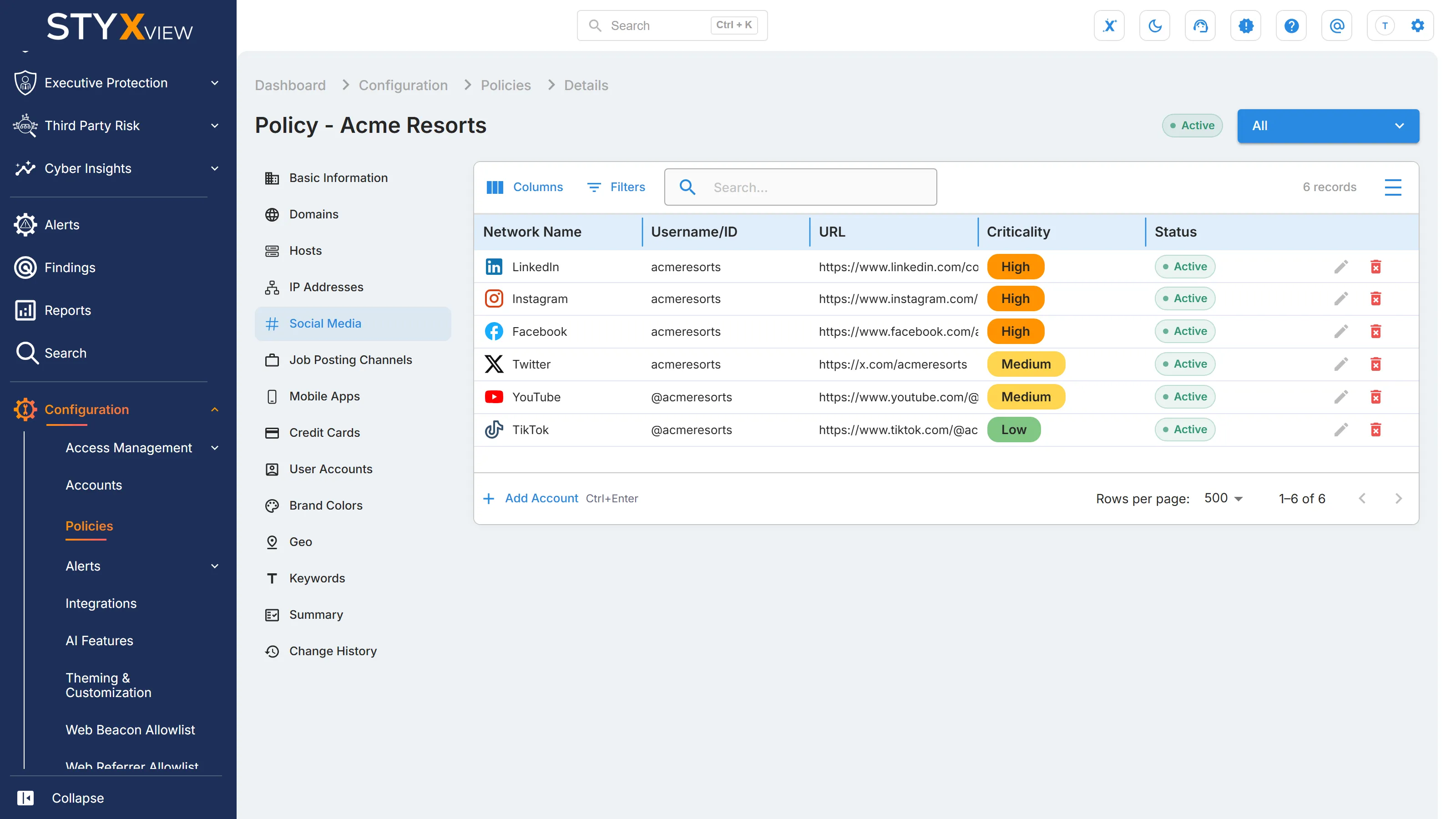
Task: Click Add Account button
Action: coord(531,499)
